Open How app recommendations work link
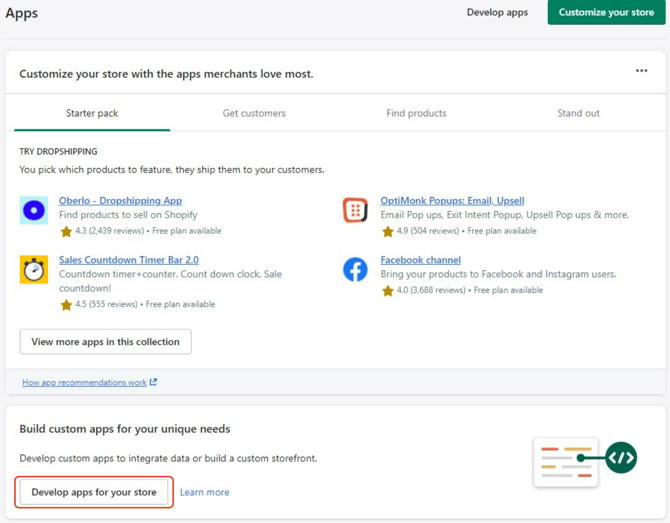This screenshot has width=670, height=523. [x=85, y=382]
